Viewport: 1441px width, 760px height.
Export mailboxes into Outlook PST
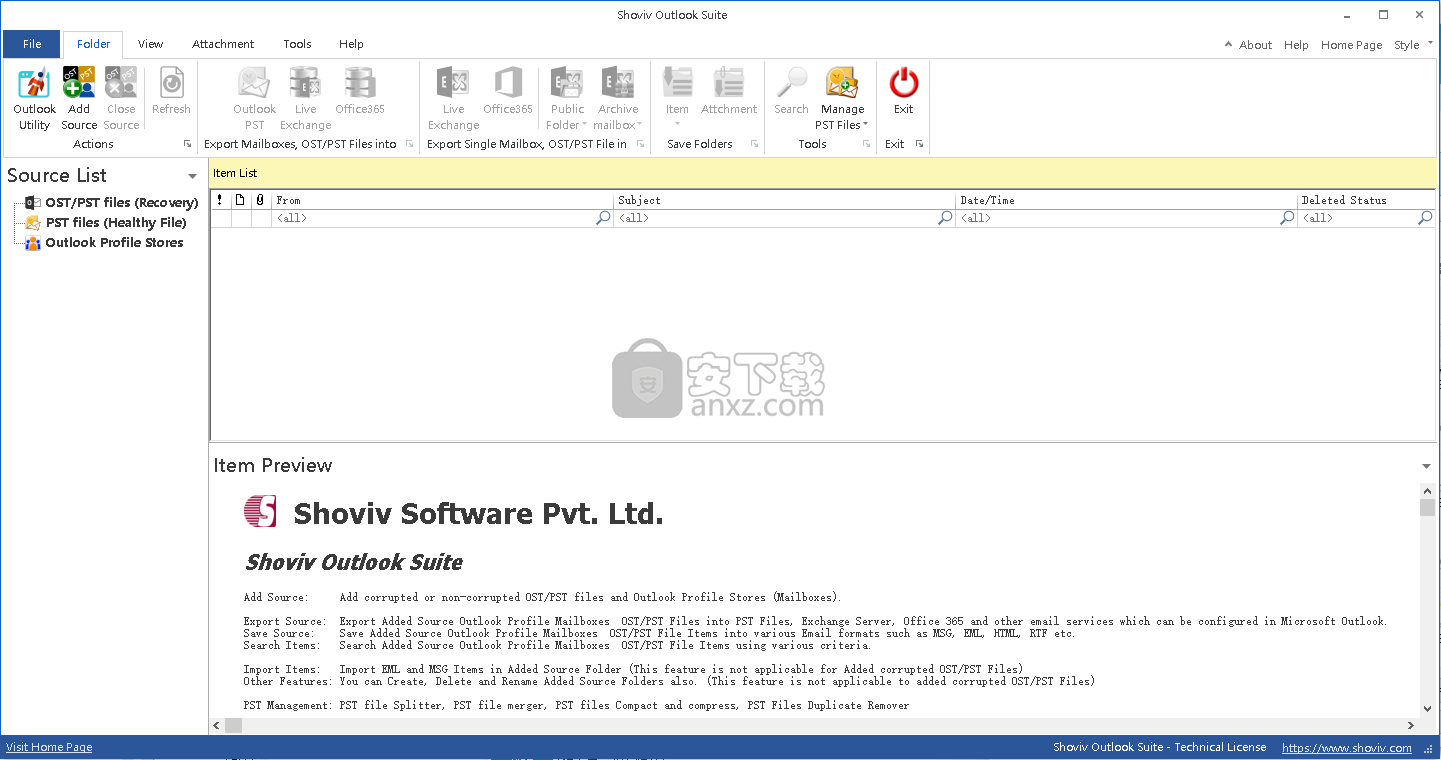(254, 98)
